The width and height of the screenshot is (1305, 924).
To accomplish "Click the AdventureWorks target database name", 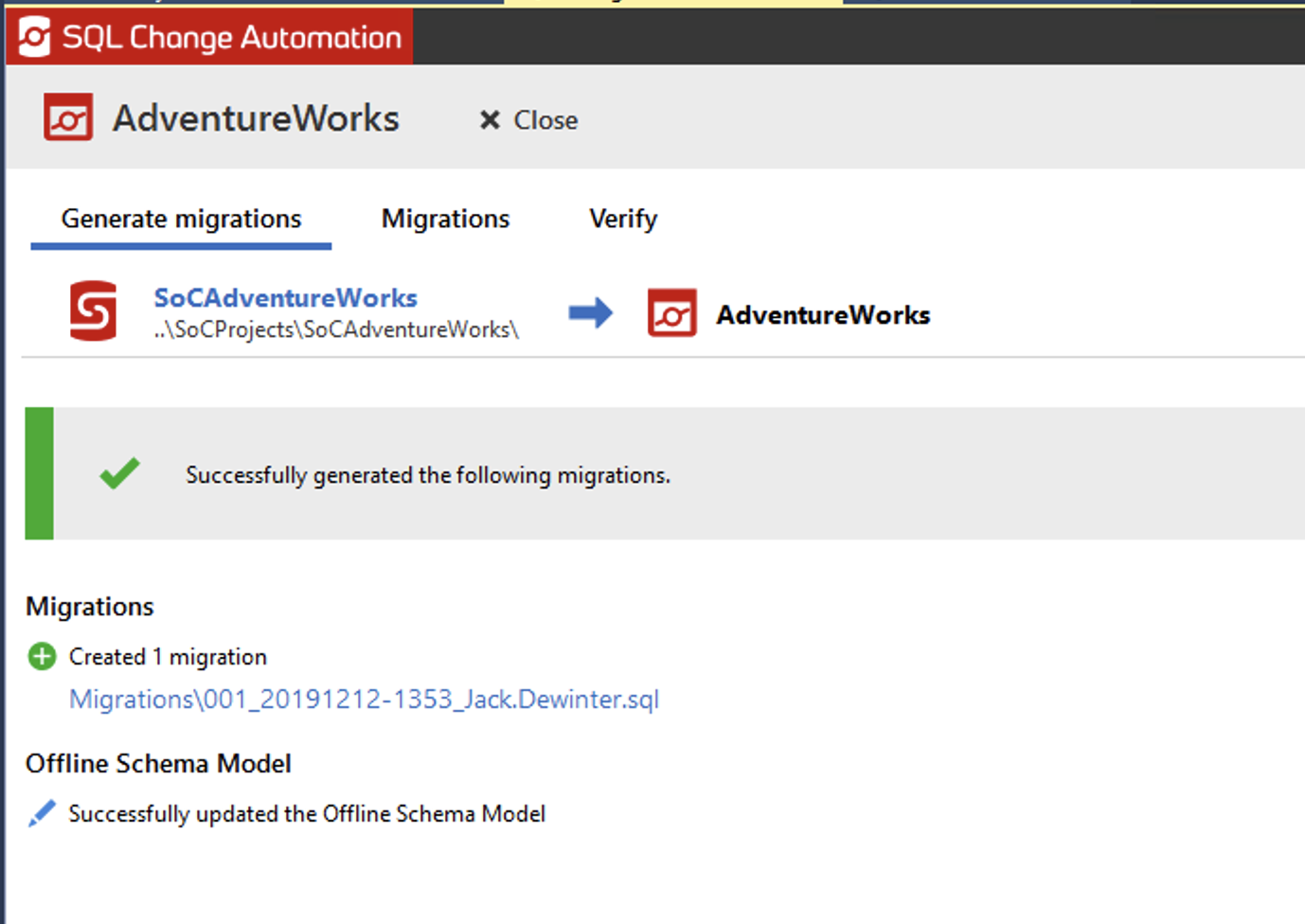I will tap(822, 314).
